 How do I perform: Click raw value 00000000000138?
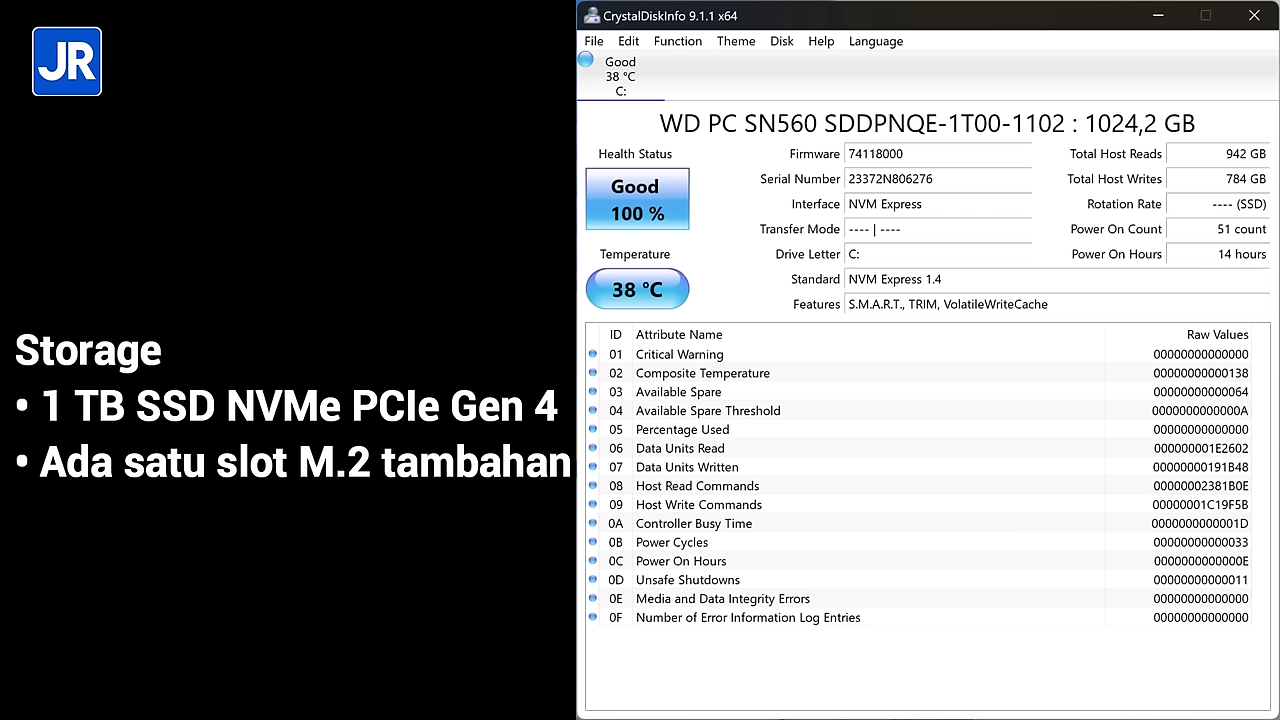coord(1201,373)
